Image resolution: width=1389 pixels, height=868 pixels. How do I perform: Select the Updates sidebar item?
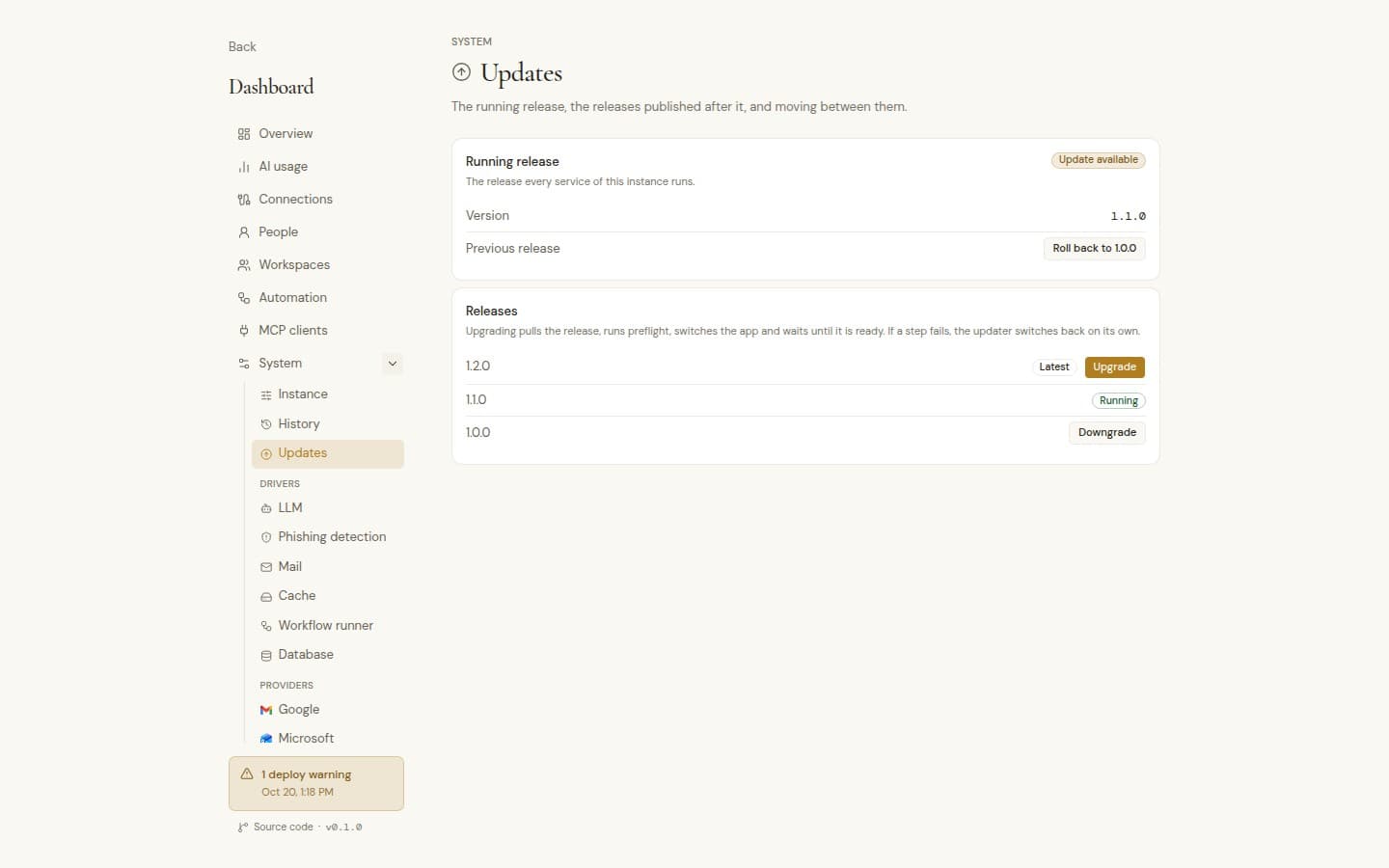tap(328, 454)
